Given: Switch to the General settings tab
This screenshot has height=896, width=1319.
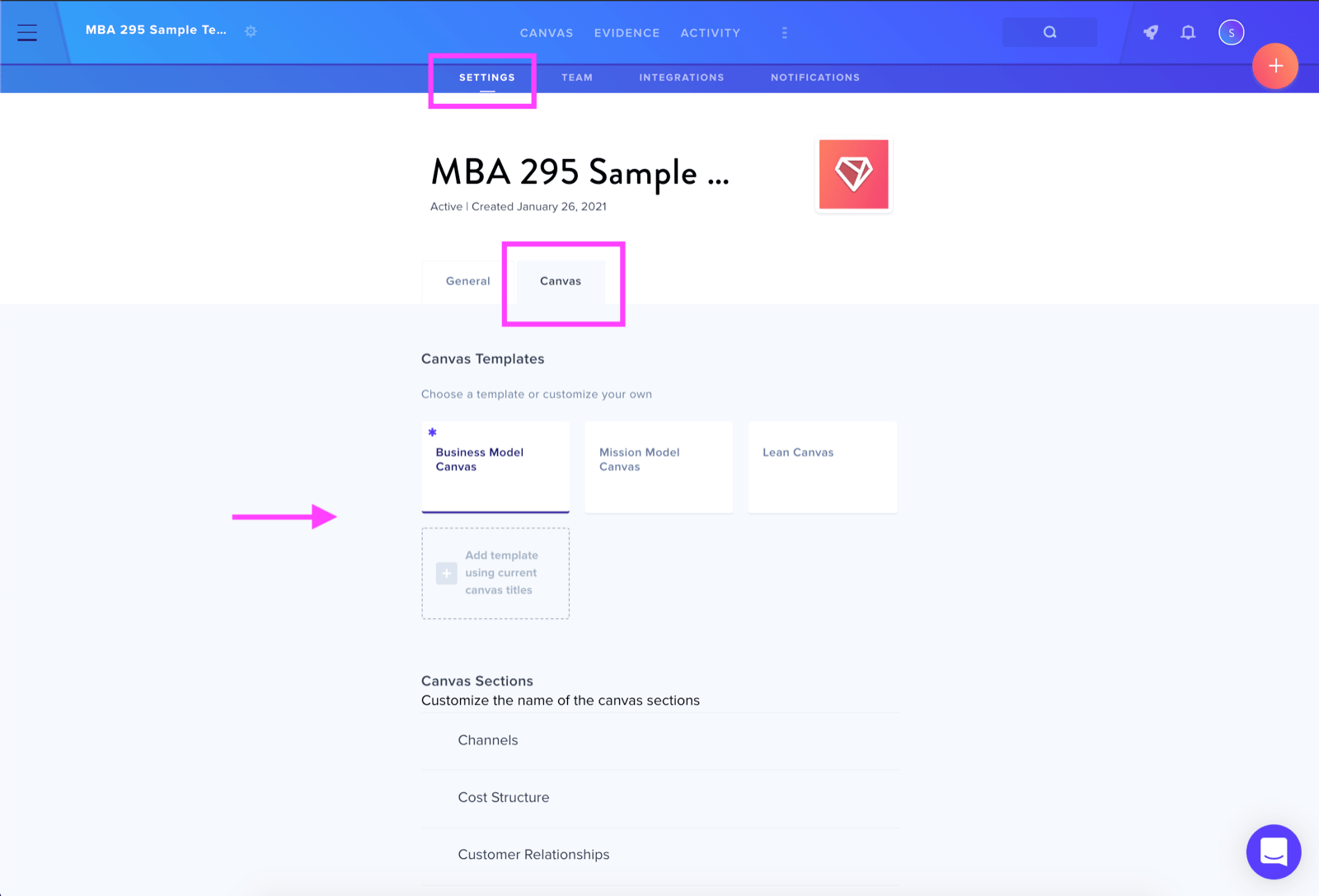Looking at the screenshot, I should click(x=468, y=281).
